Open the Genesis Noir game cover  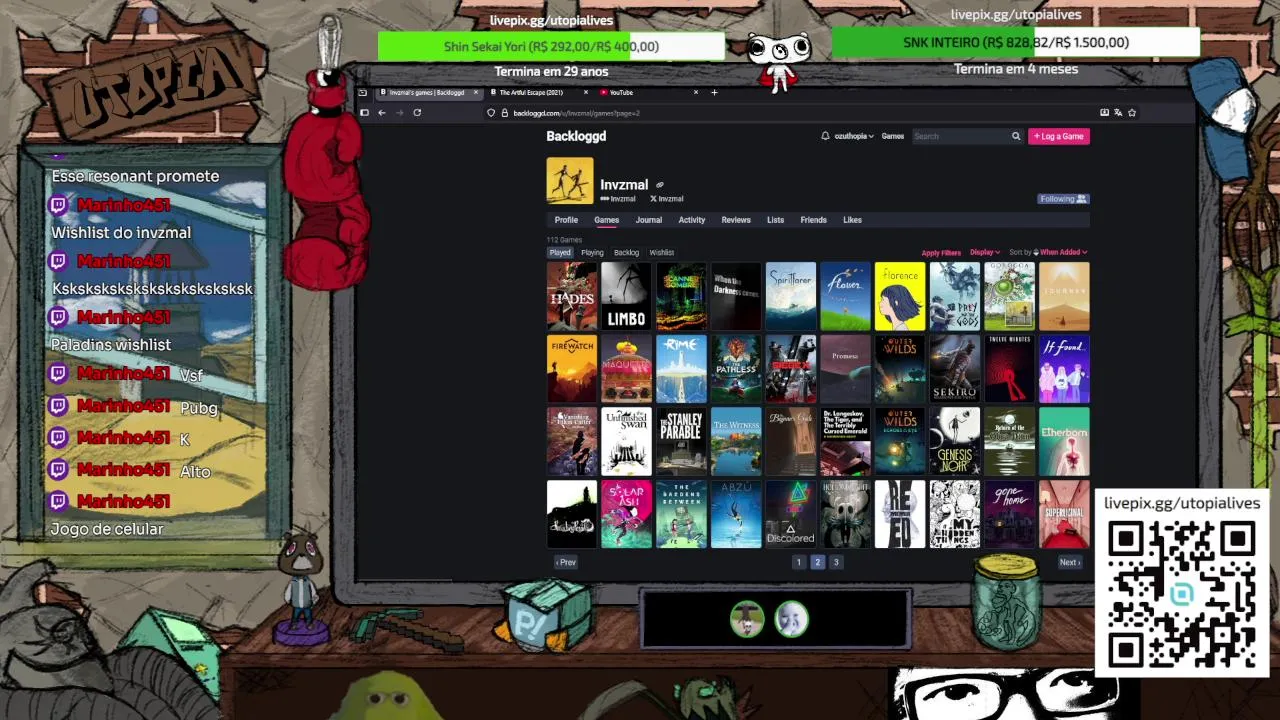[954, 441]
